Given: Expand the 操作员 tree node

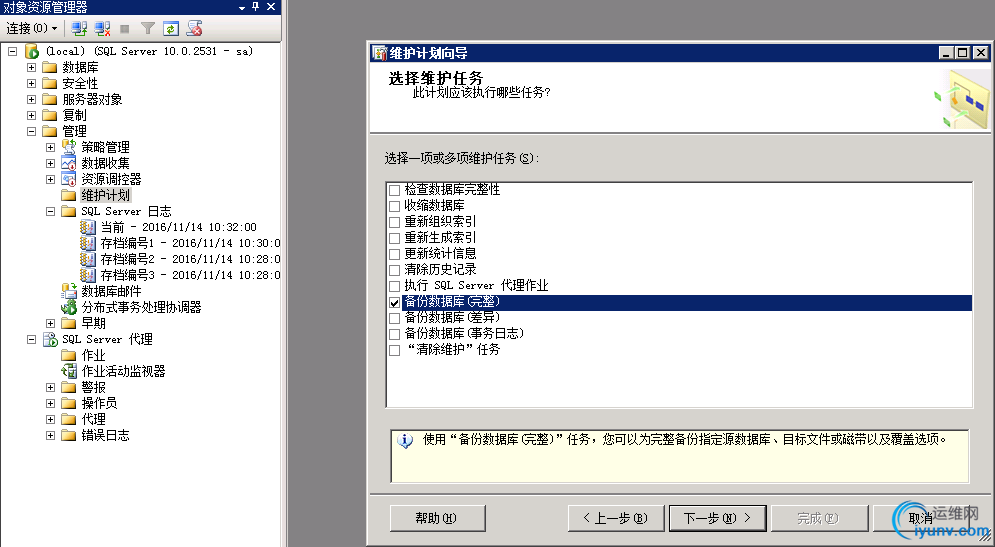Looking at the screenshot, I should 50,403.
